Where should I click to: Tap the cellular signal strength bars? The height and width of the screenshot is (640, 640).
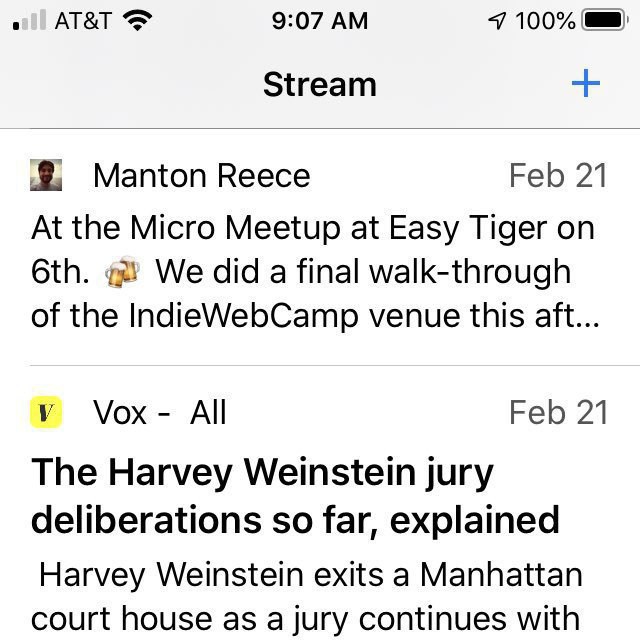click(x=29, y=20)
